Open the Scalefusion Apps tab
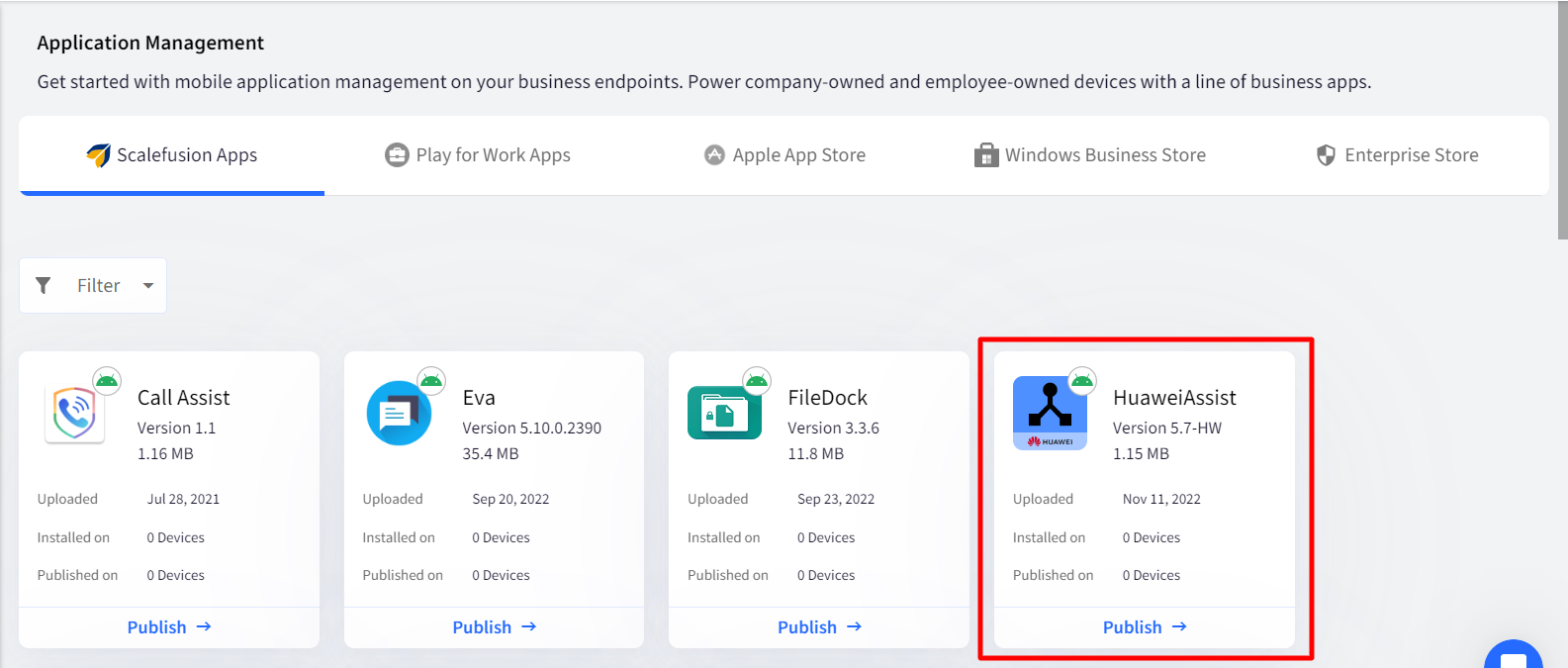Viewport: 1568px width, 668px height. coord(172,155)
